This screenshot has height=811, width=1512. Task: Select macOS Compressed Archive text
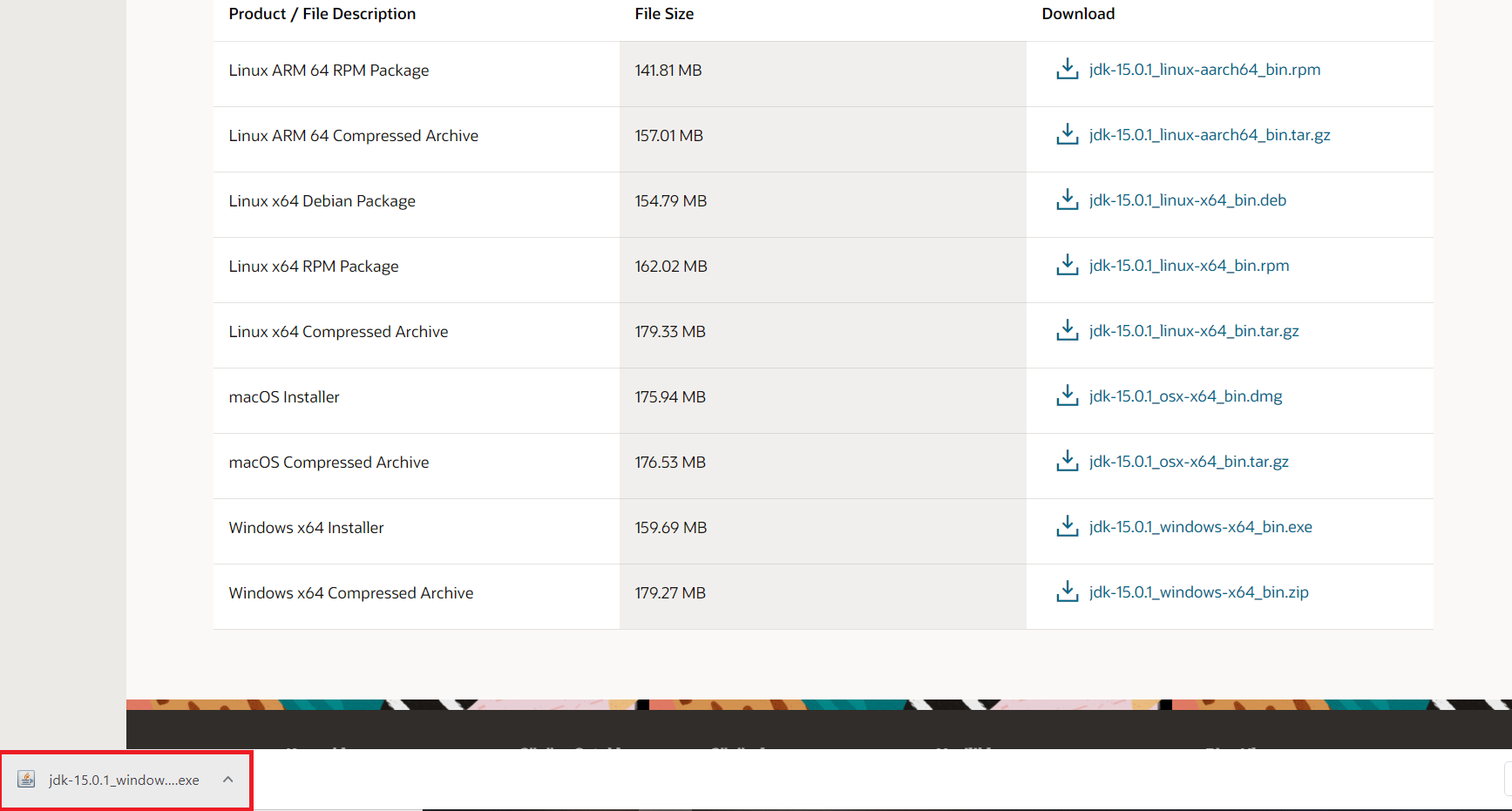point(329,463)
